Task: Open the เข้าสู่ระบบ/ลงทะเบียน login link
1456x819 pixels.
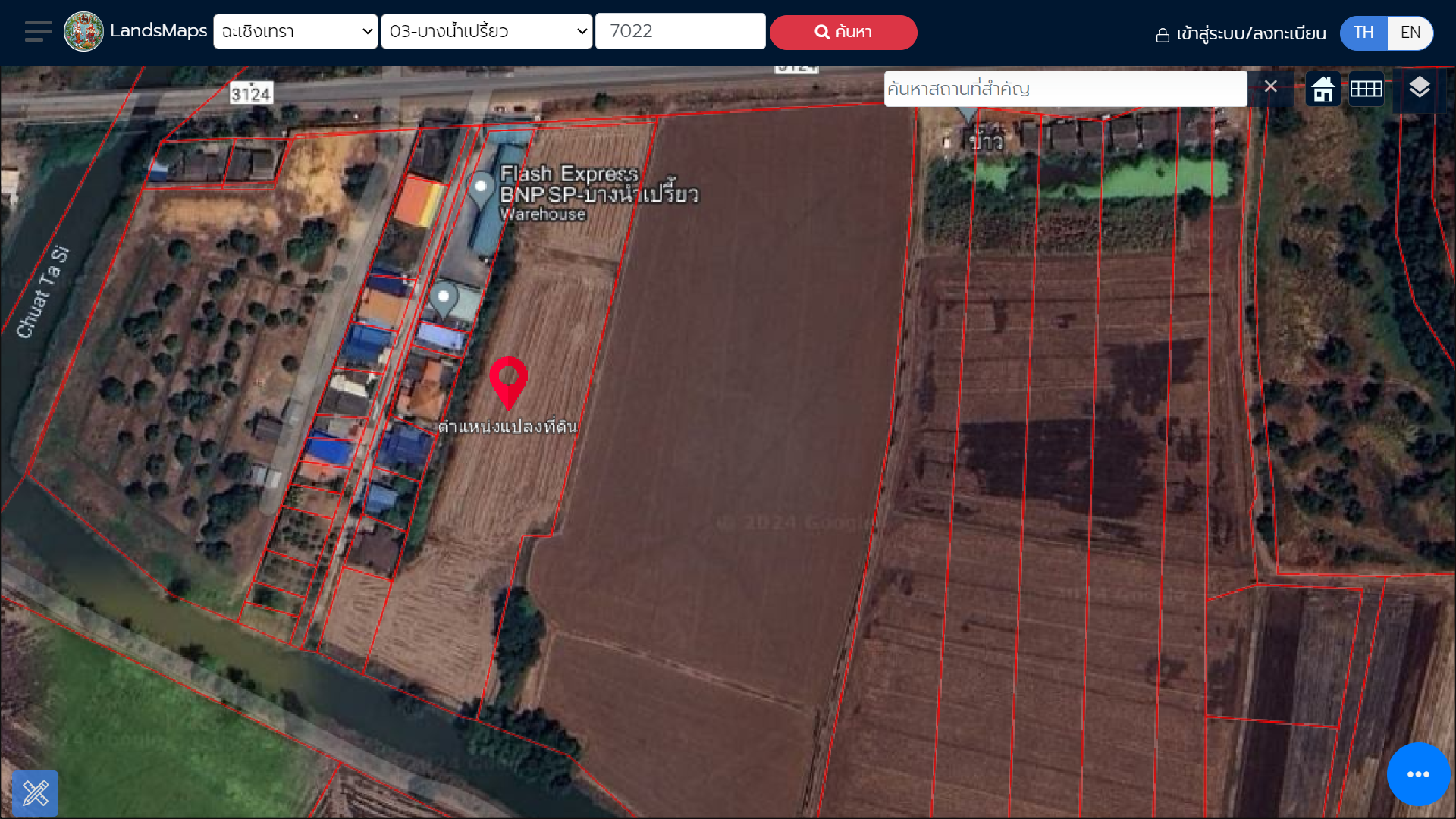Action: 1241,34
